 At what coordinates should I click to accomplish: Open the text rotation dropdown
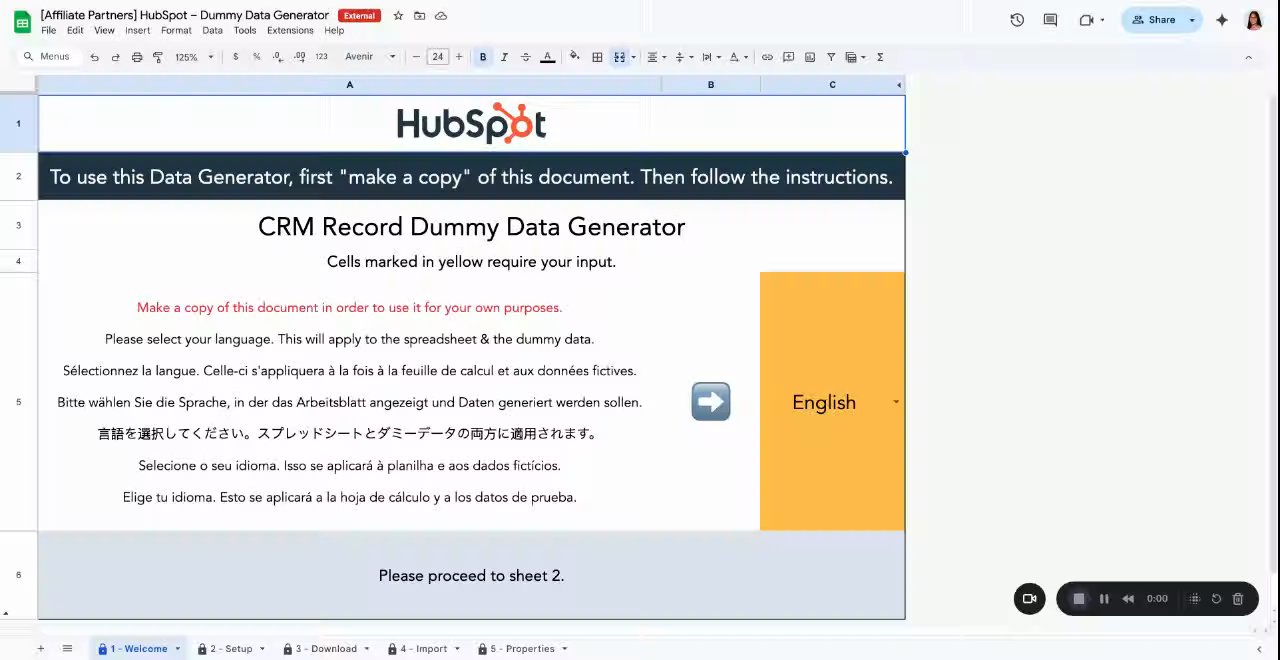point(738,57)
